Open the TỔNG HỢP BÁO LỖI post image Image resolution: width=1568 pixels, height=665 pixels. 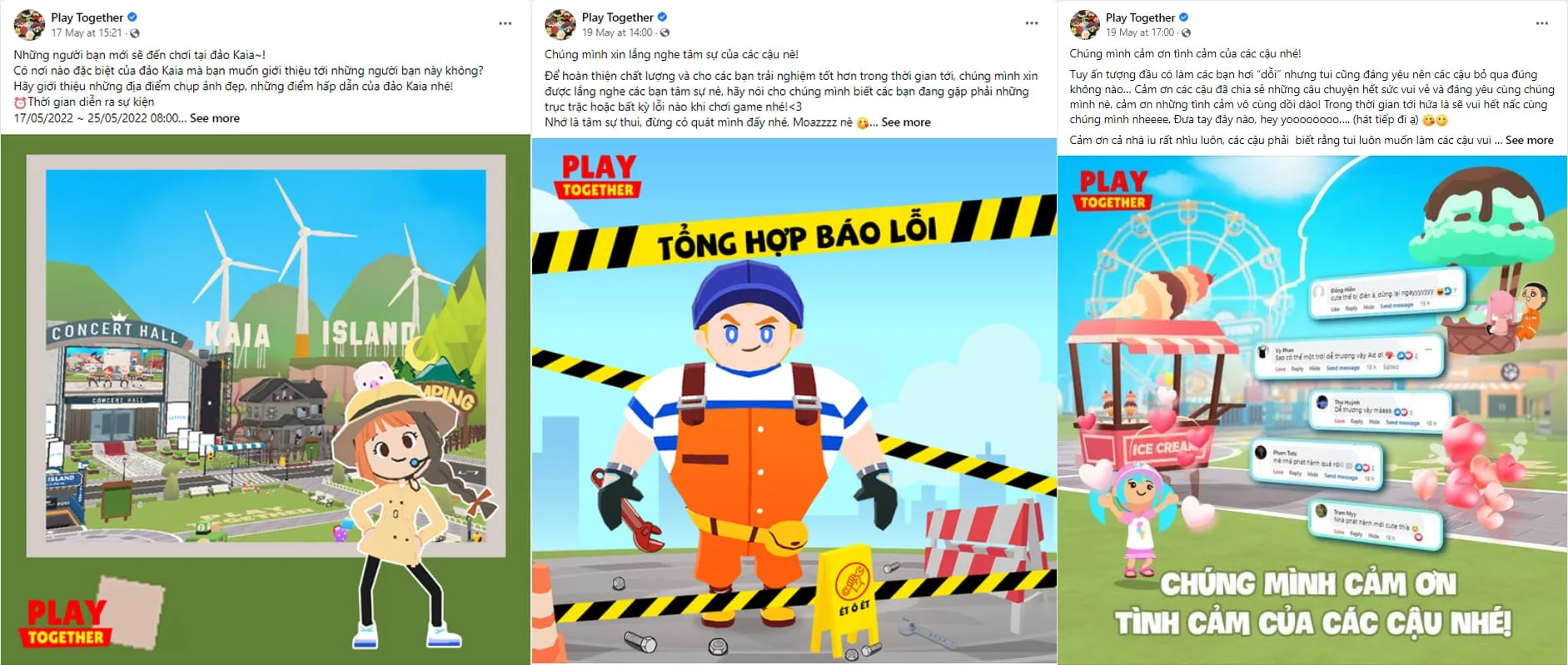(x=794, y=401)
